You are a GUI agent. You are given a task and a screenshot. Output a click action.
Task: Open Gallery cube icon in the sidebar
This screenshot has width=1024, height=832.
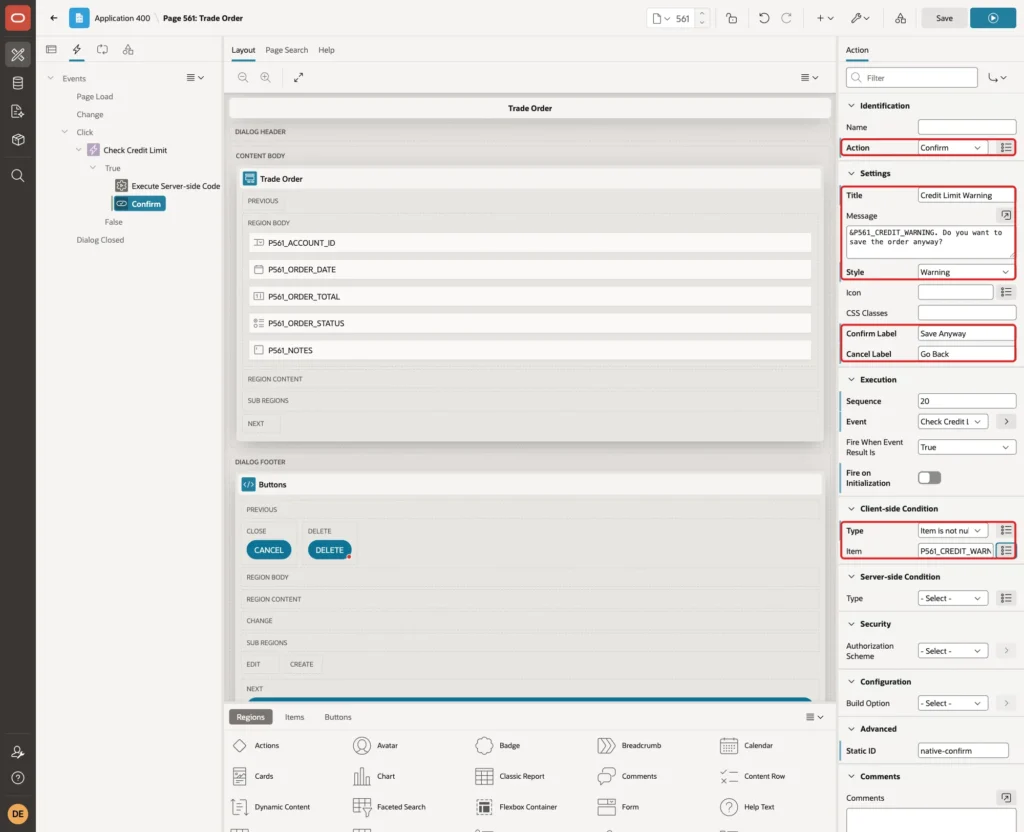tap(18, 140)
